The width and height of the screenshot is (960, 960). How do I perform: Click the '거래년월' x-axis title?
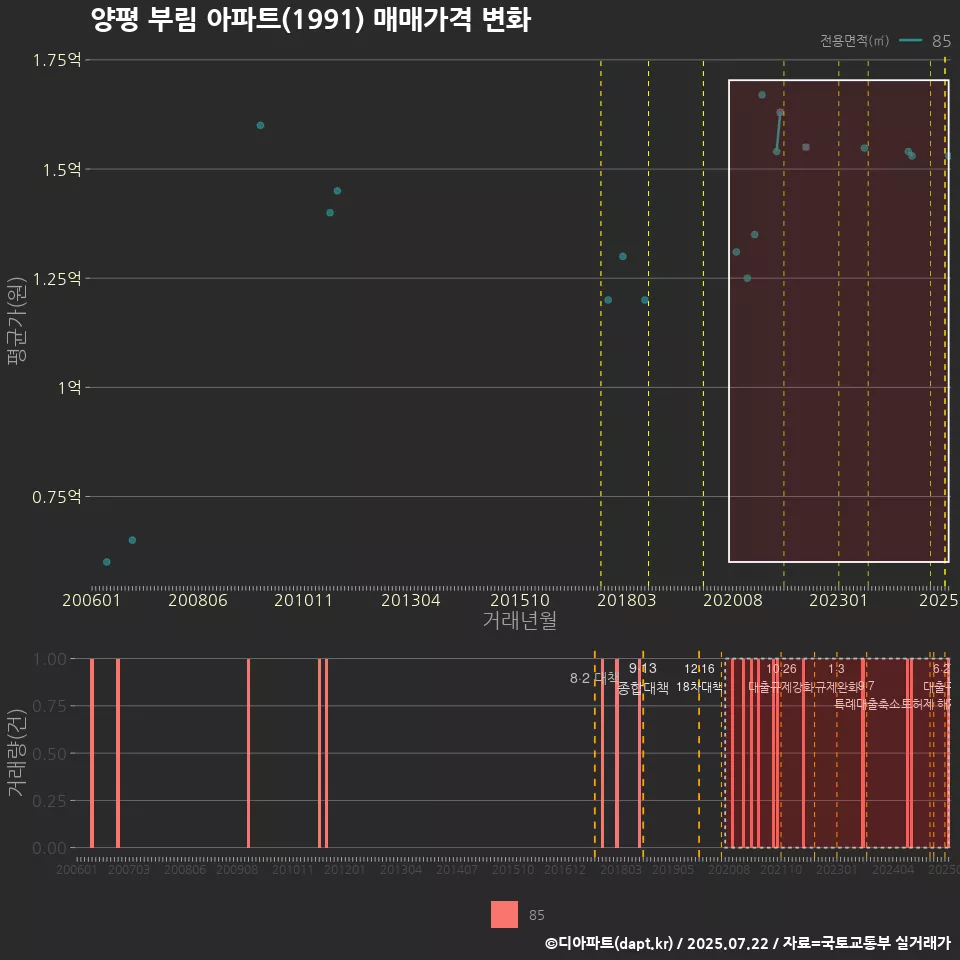point(519,620)
